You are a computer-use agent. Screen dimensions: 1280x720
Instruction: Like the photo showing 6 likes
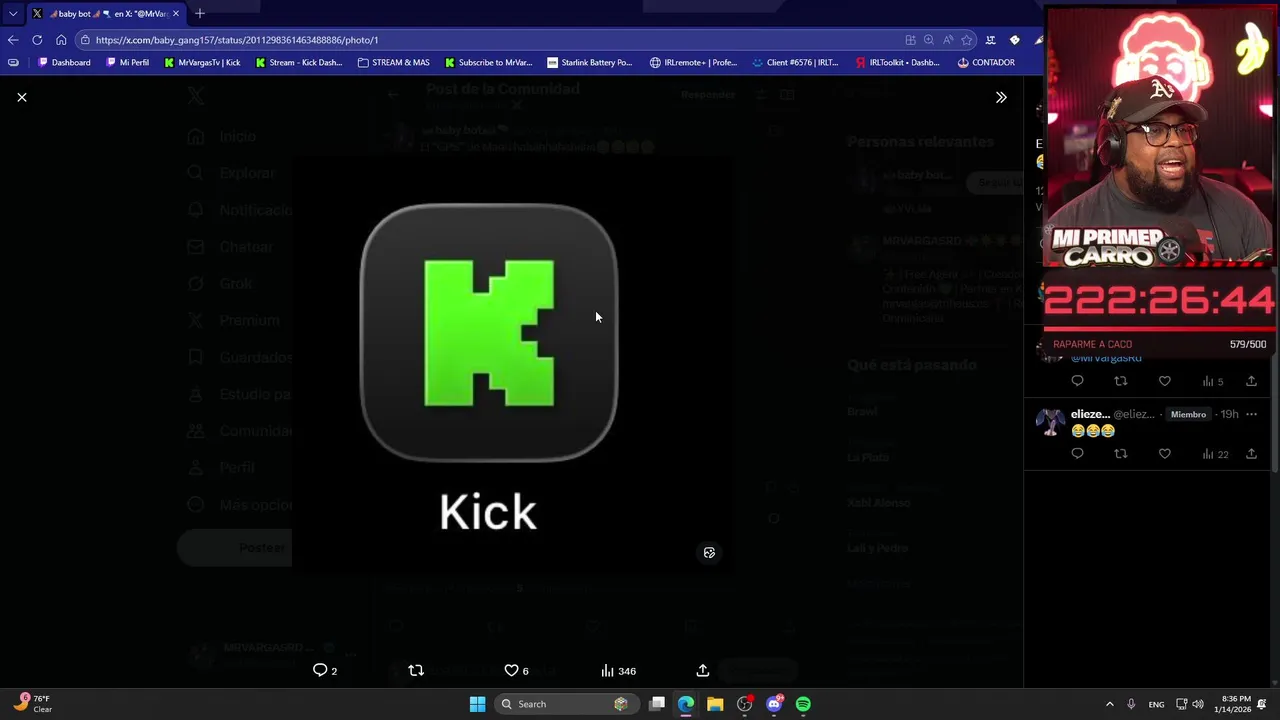[516, 670]
